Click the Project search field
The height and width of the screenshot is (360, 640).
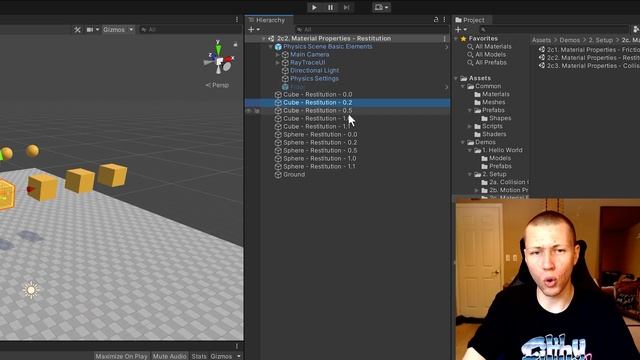554,29
